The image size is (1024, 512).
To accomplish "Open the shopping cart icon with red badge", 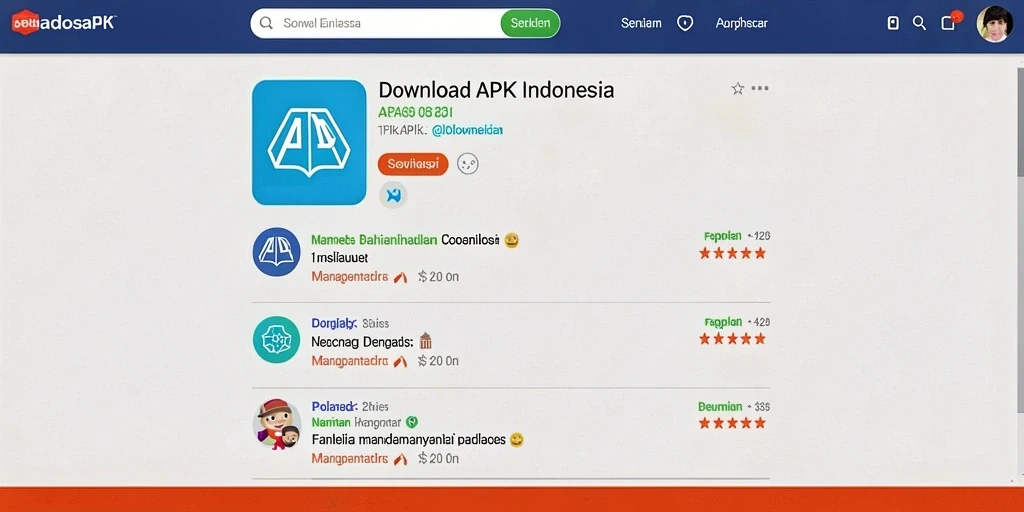I will tap(949, 22).
